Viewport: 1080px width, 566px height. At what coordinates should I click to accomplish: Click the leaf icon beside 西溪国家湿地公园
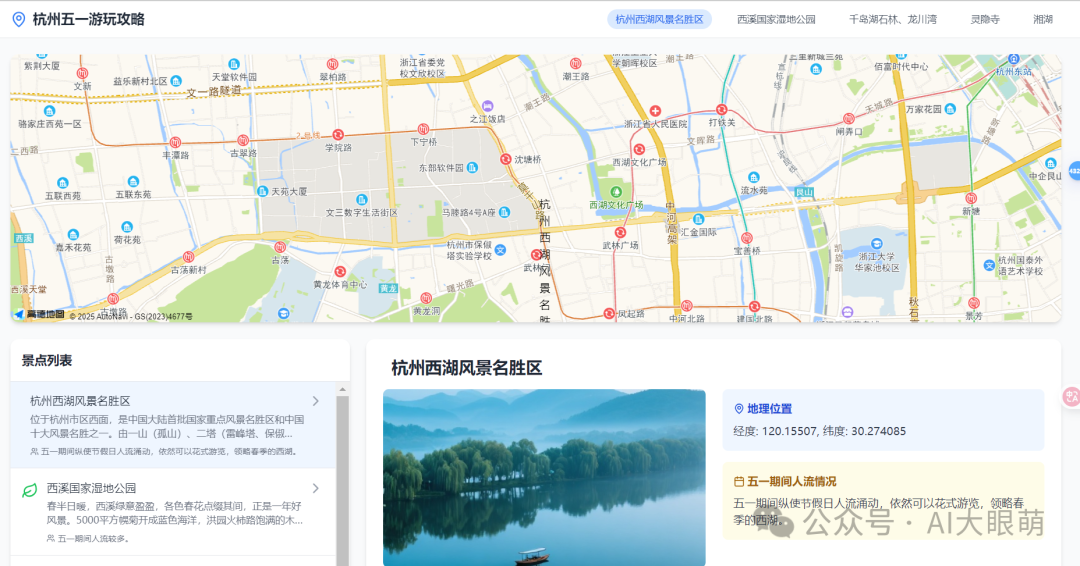30,490
